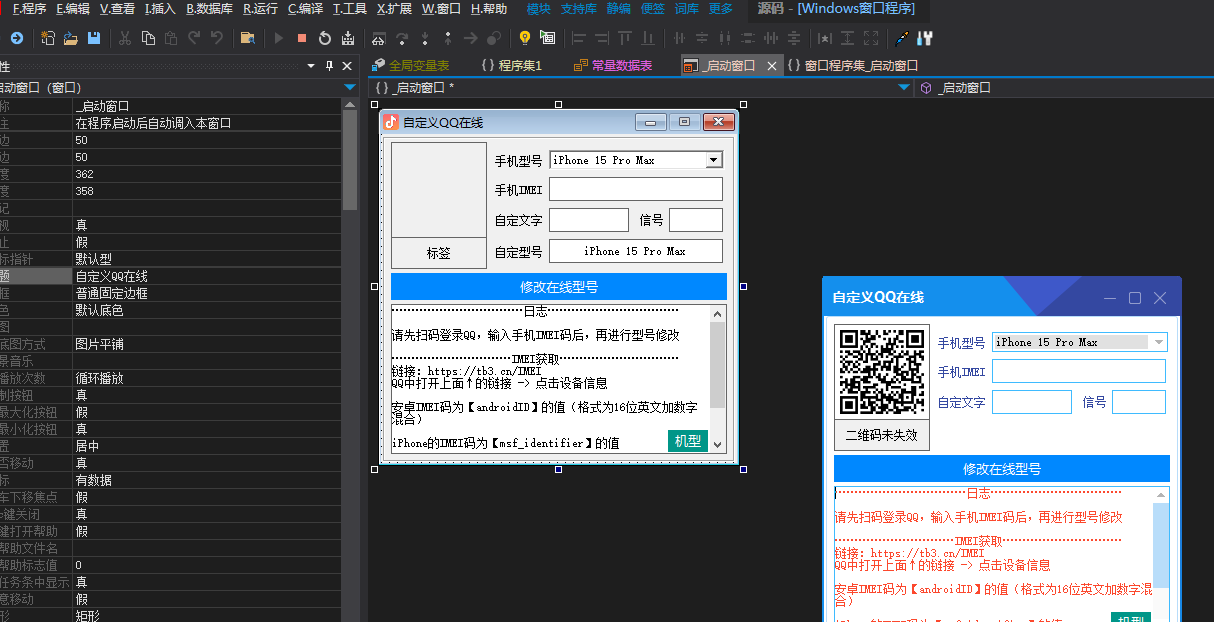Click the red Stop button icon
The image size is (1214, 622).
[302, 39]
